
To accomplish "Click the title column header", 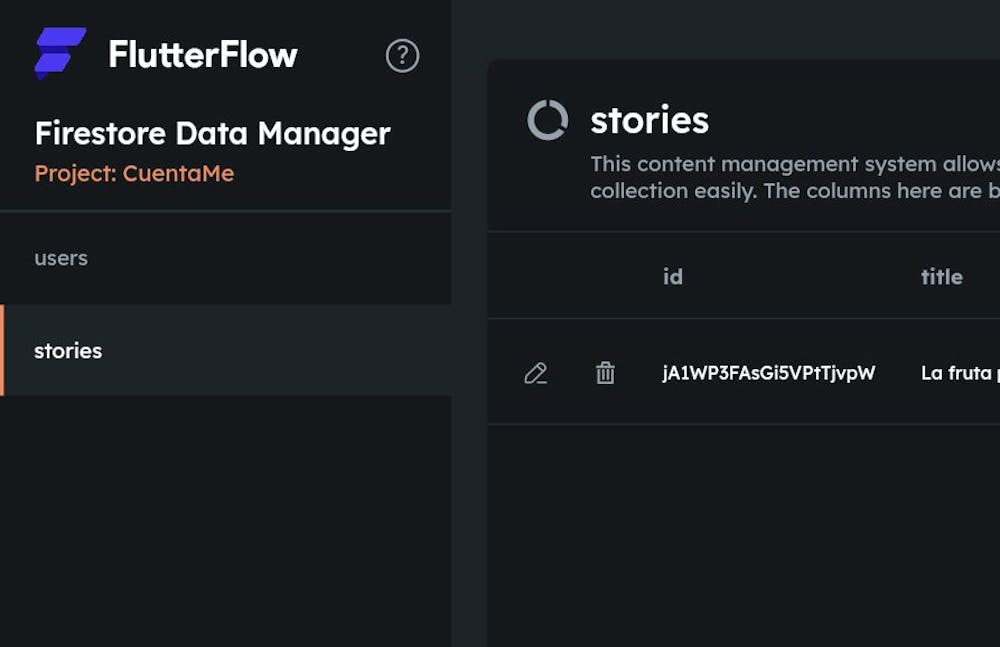I will coord(941,277).
